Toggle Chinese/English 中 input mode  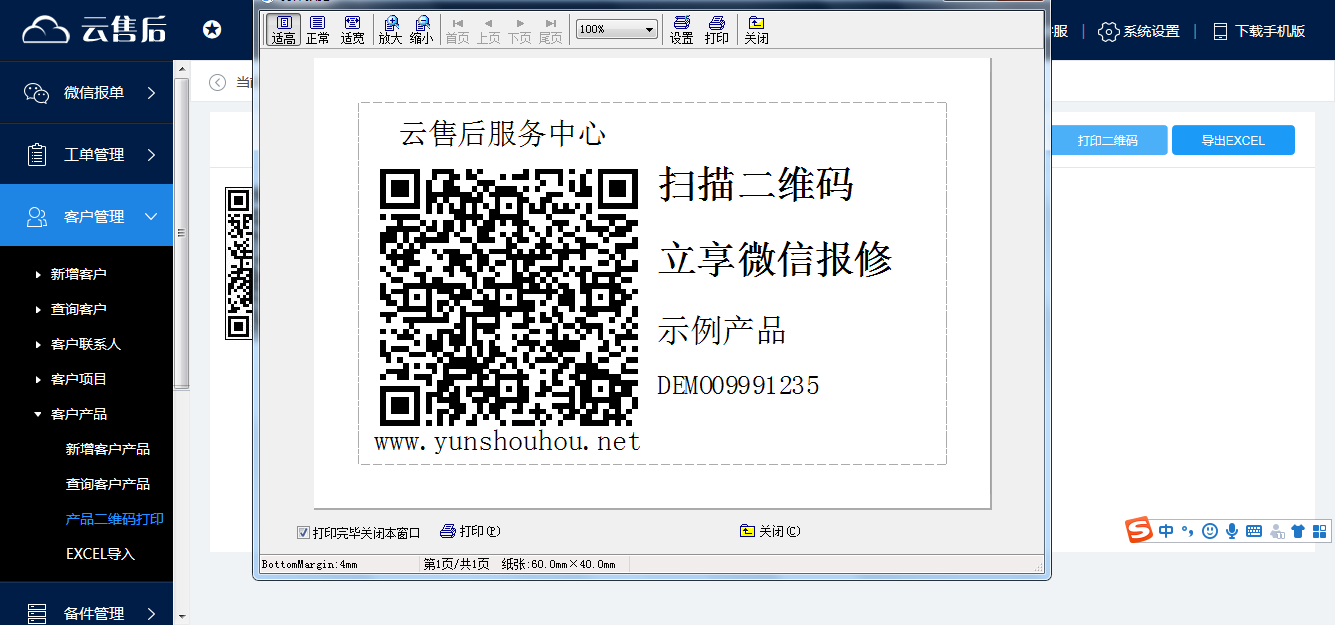click(1167, 531)
